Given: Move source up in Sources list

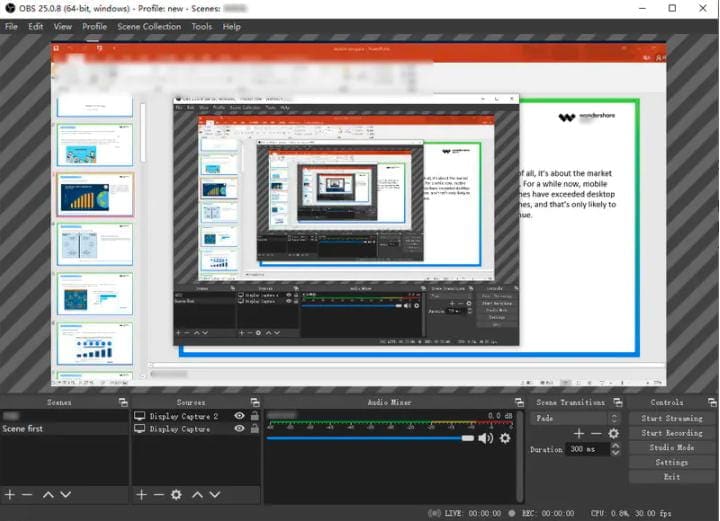Looking at the screenshot, I should (197, 494).
